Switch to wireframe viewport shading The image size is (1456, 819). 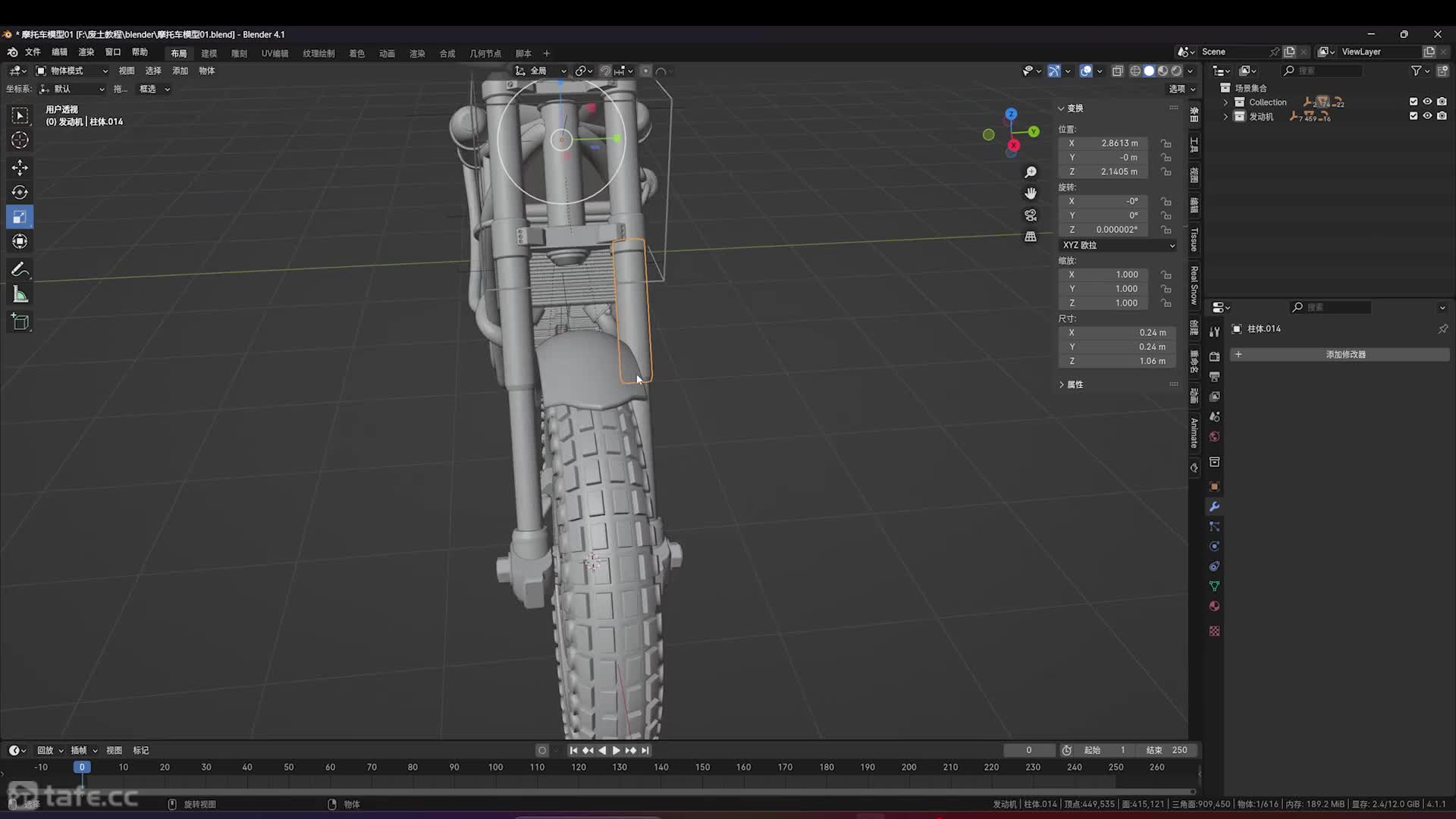click(1135, 71)
